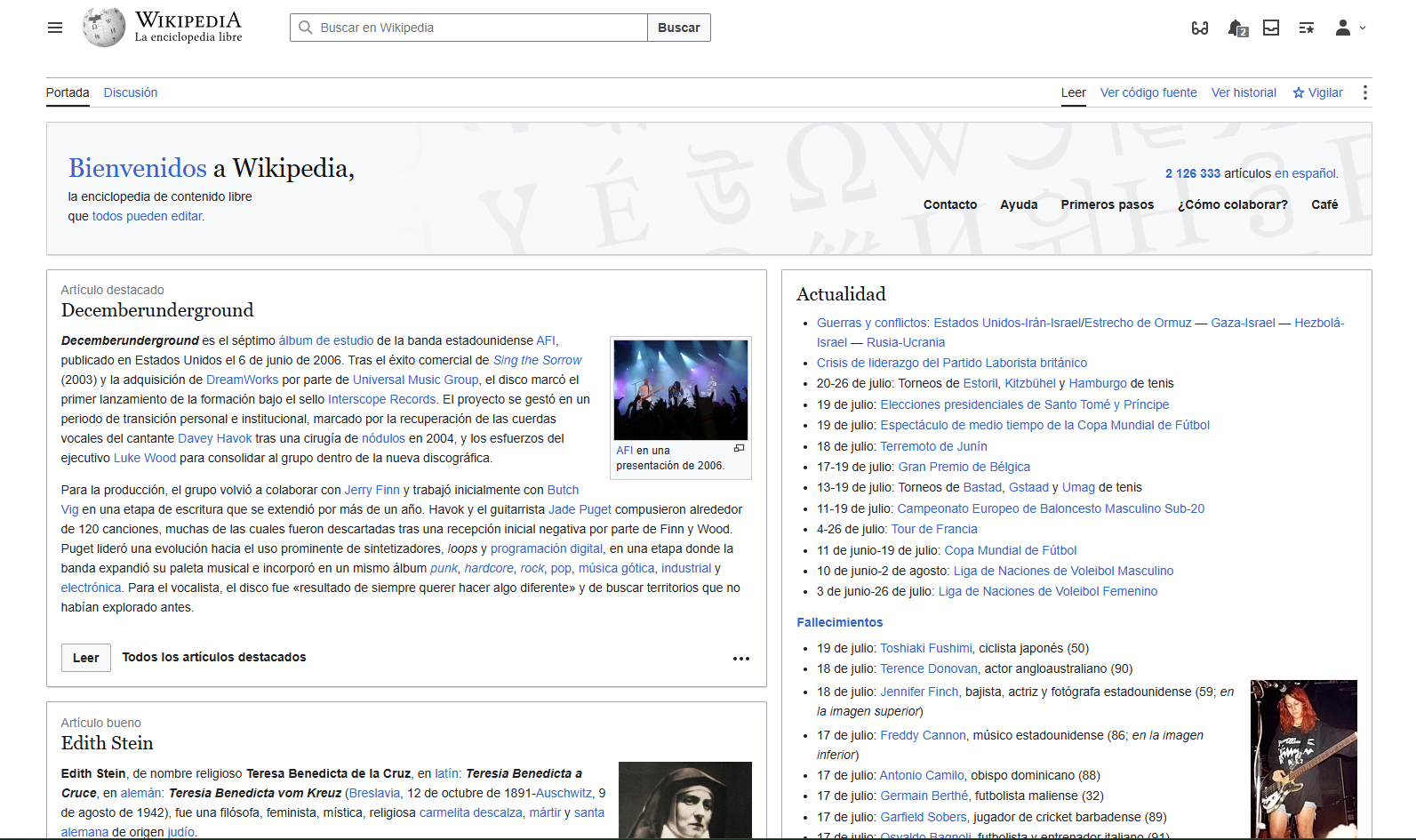Viewport: 1416px width, 840px height.
Task: Switch to the Portada tab
Action: click(x=68, y=92)
